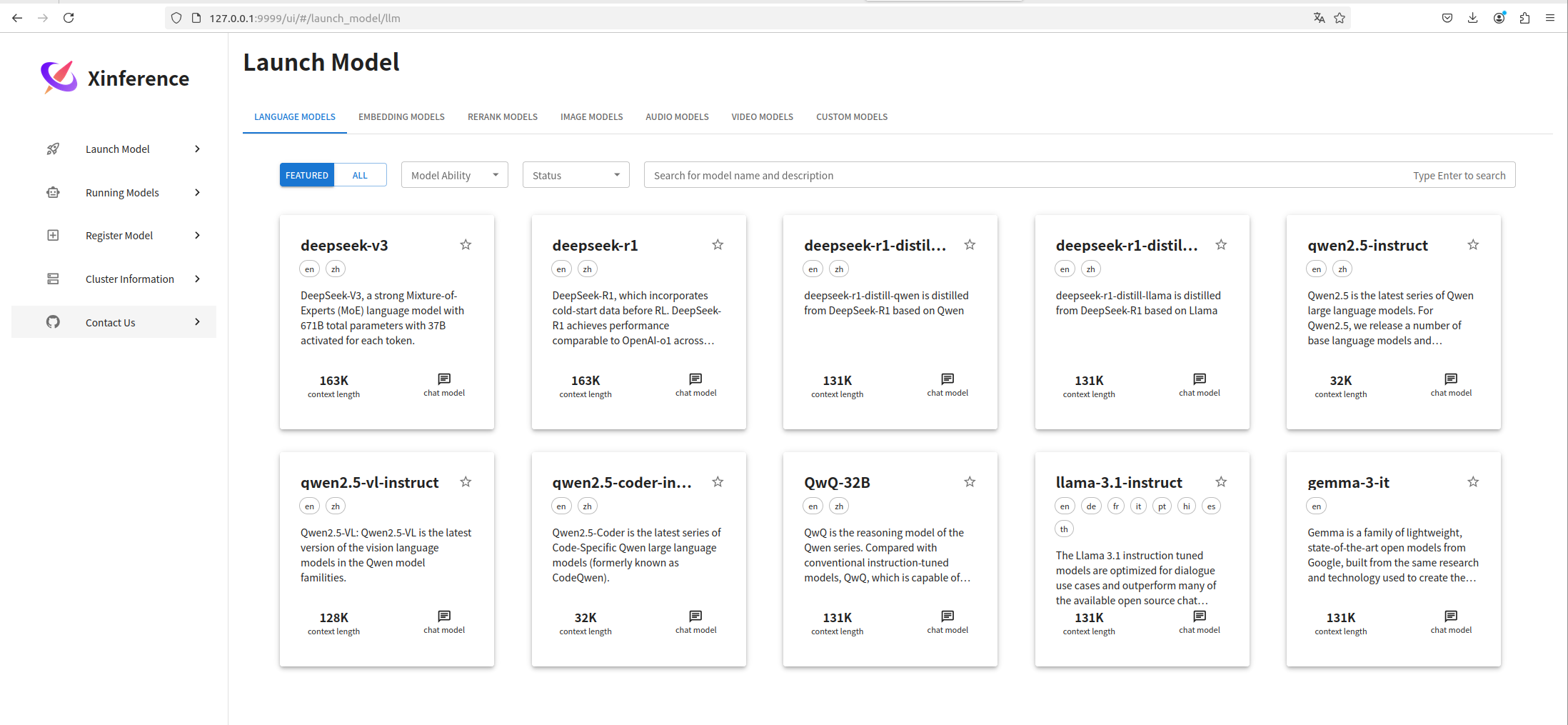
Task: Star the qwen2.5-vl-instruct model card
Action: 466,481
